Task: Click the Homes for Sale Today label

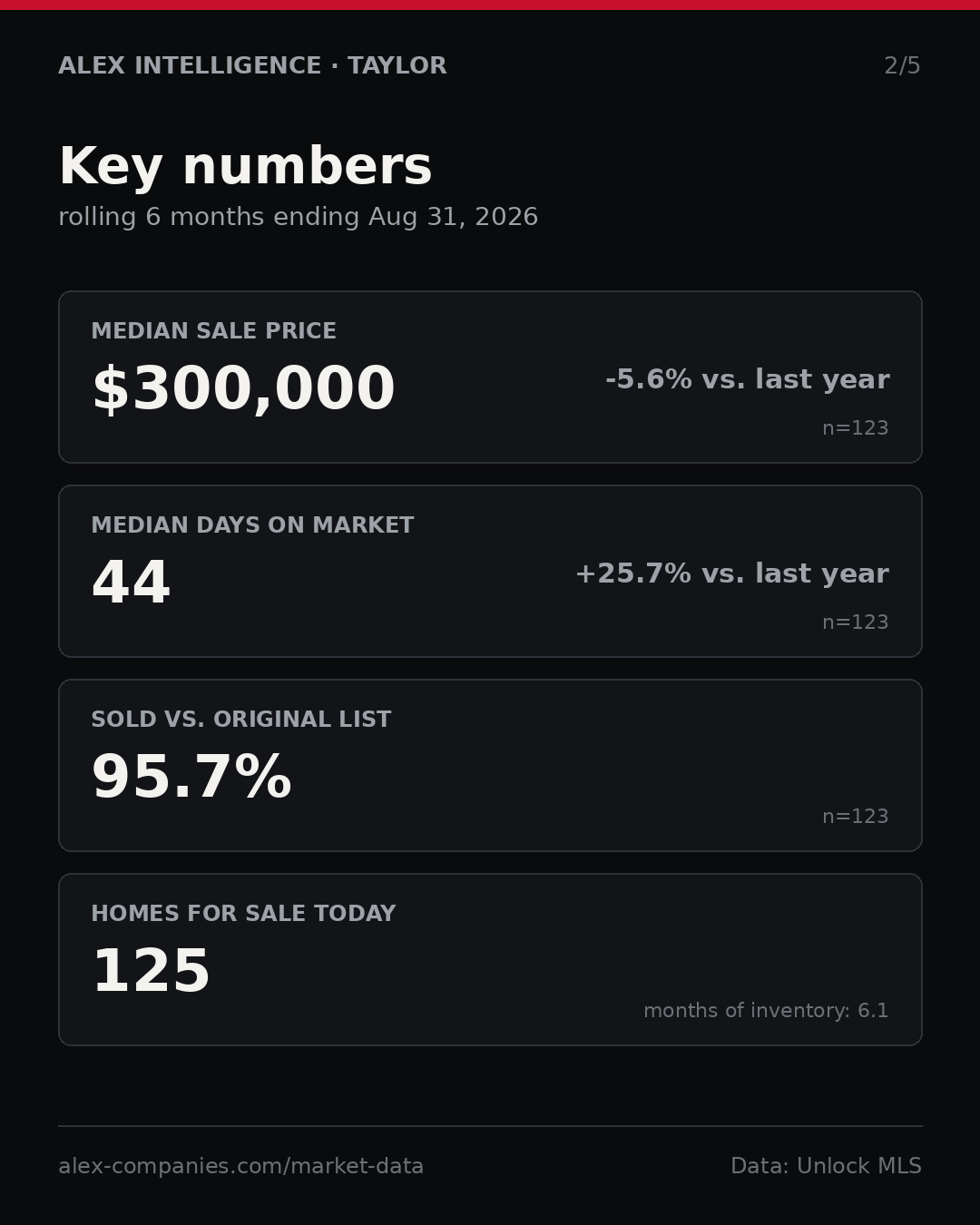Action: [x=243, y=914]
